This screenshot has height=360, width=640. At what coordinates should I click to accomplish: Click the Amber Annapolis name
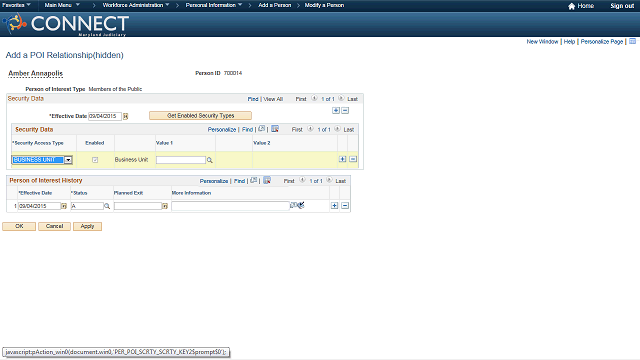pos(36,73)
